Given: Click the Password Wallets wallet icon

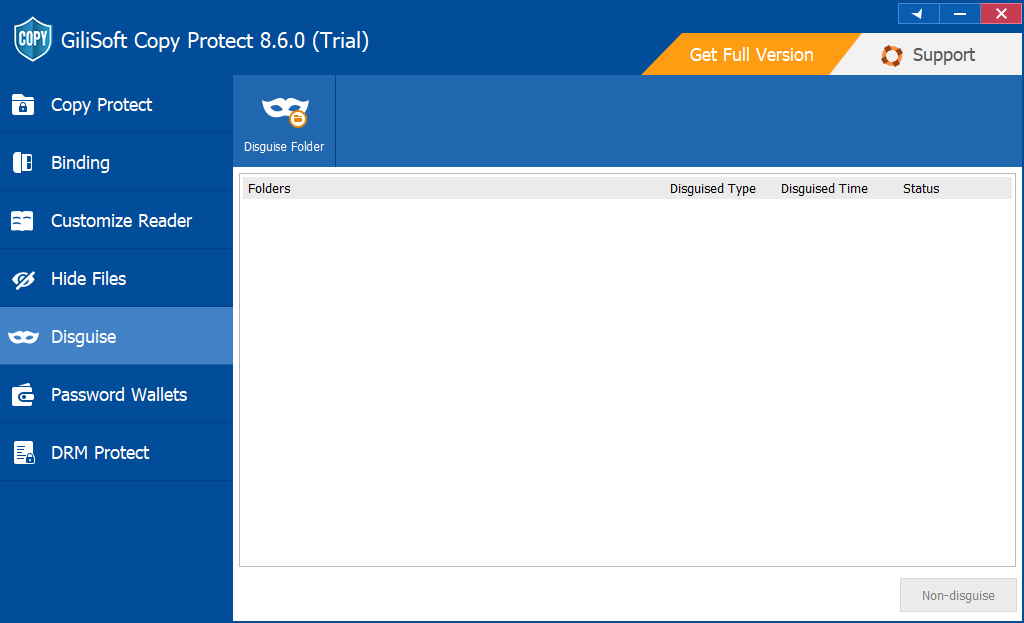Looking at the screenshot, I should [23, 394].
